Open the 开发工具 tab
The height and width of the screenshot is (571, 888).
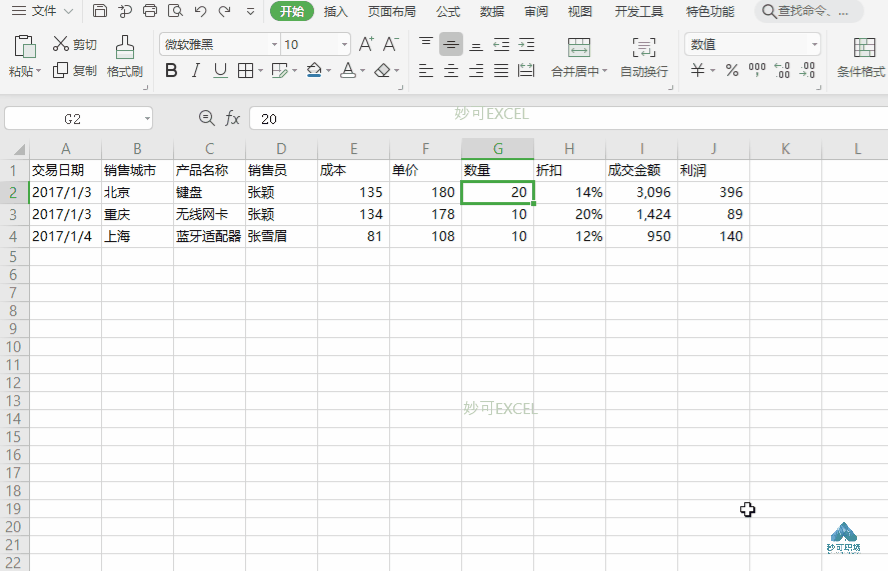[639, 11]
